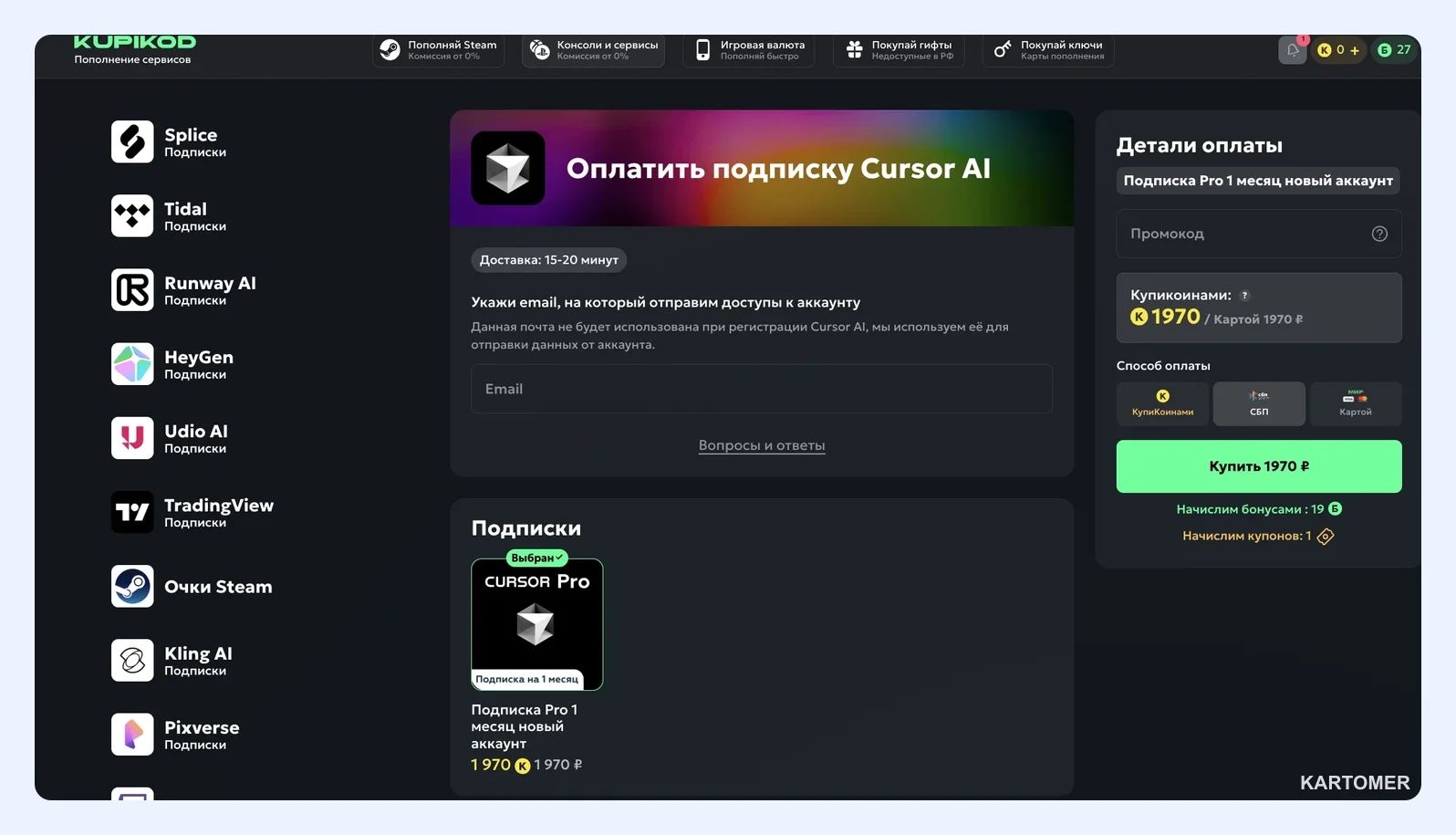
Task: Select the Kling AI icon
Action: [132, 660]
